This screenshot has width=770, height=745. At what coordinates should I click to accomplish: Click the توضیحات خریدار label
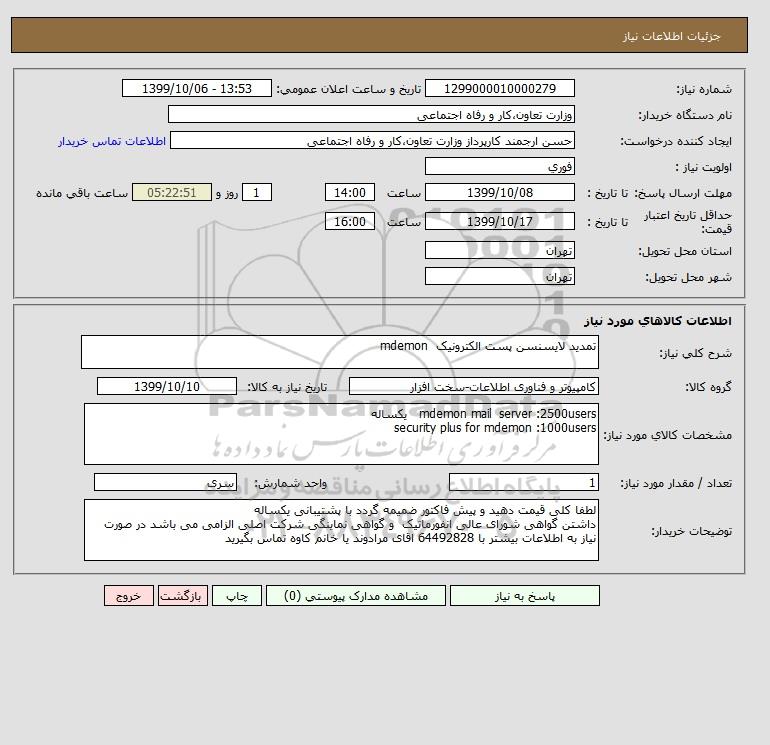(x=691, y=531)
